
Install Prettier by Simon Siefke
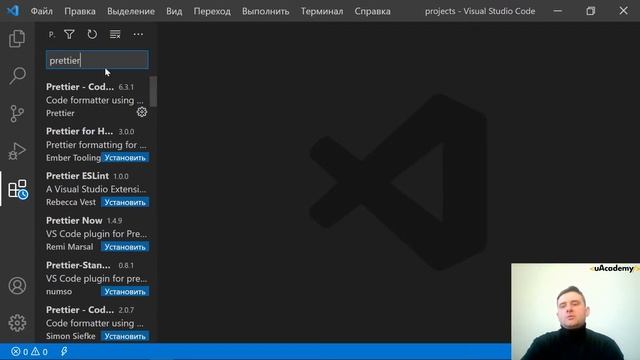click(125, 336)
